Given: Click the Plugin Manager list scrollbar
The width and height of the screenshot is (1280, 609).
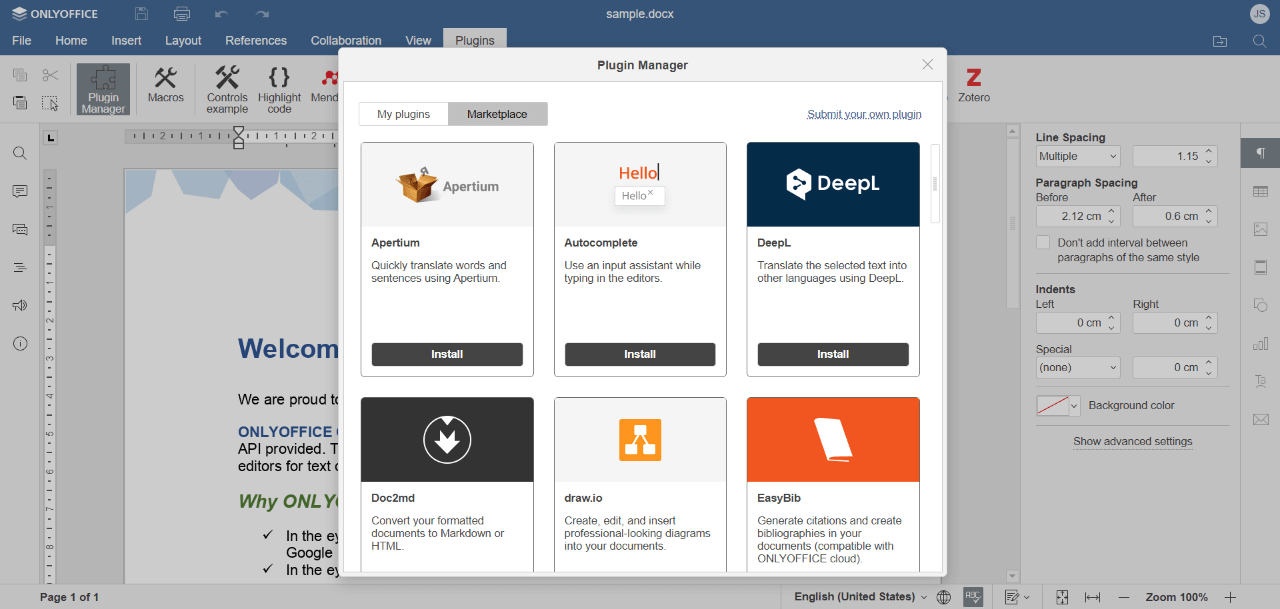Looking at the screenshot, I should pyautogui.click(x=935, y=183).
